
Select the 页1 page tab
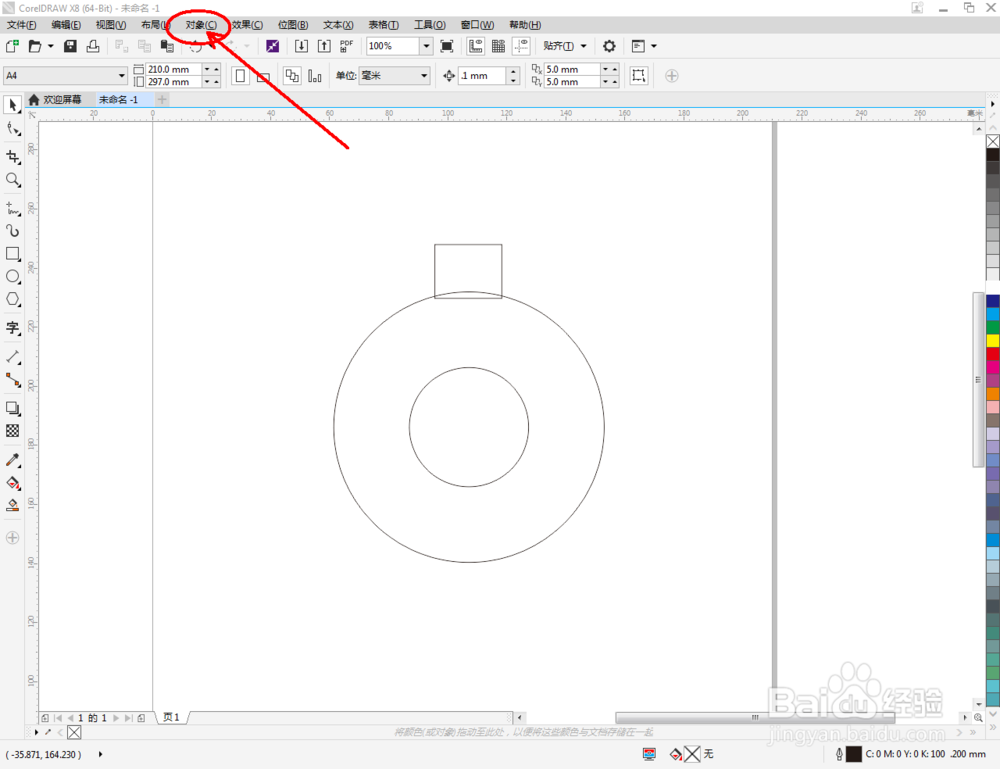click(x=171, y=717)
